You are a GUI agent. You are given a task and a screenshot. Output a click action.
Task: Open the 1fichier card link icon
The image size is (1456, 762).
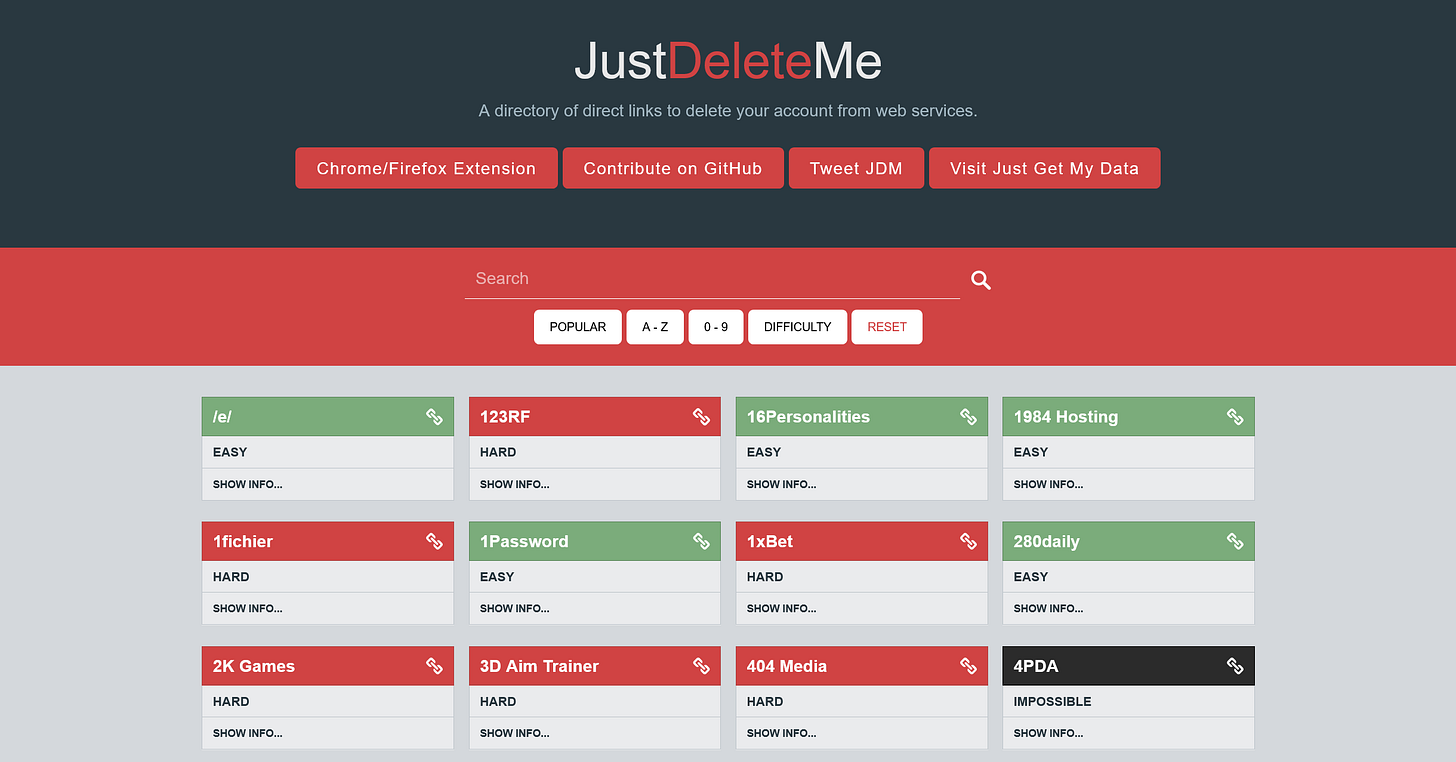434,541
